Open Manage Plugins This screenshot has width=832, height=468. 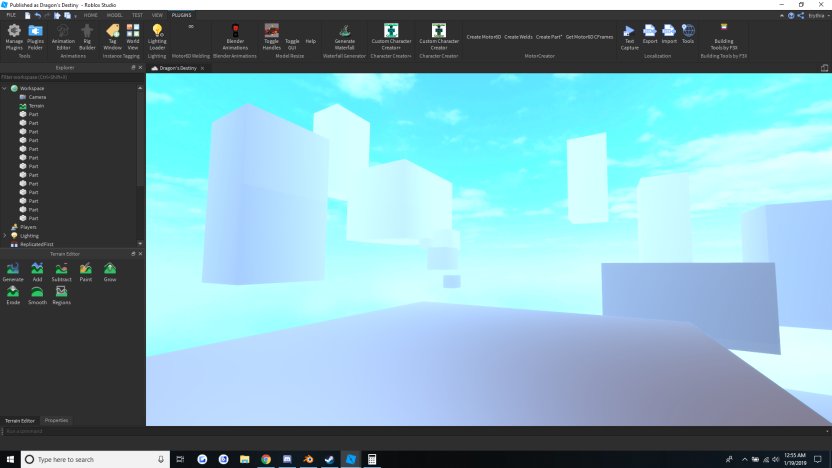(14, 37)
